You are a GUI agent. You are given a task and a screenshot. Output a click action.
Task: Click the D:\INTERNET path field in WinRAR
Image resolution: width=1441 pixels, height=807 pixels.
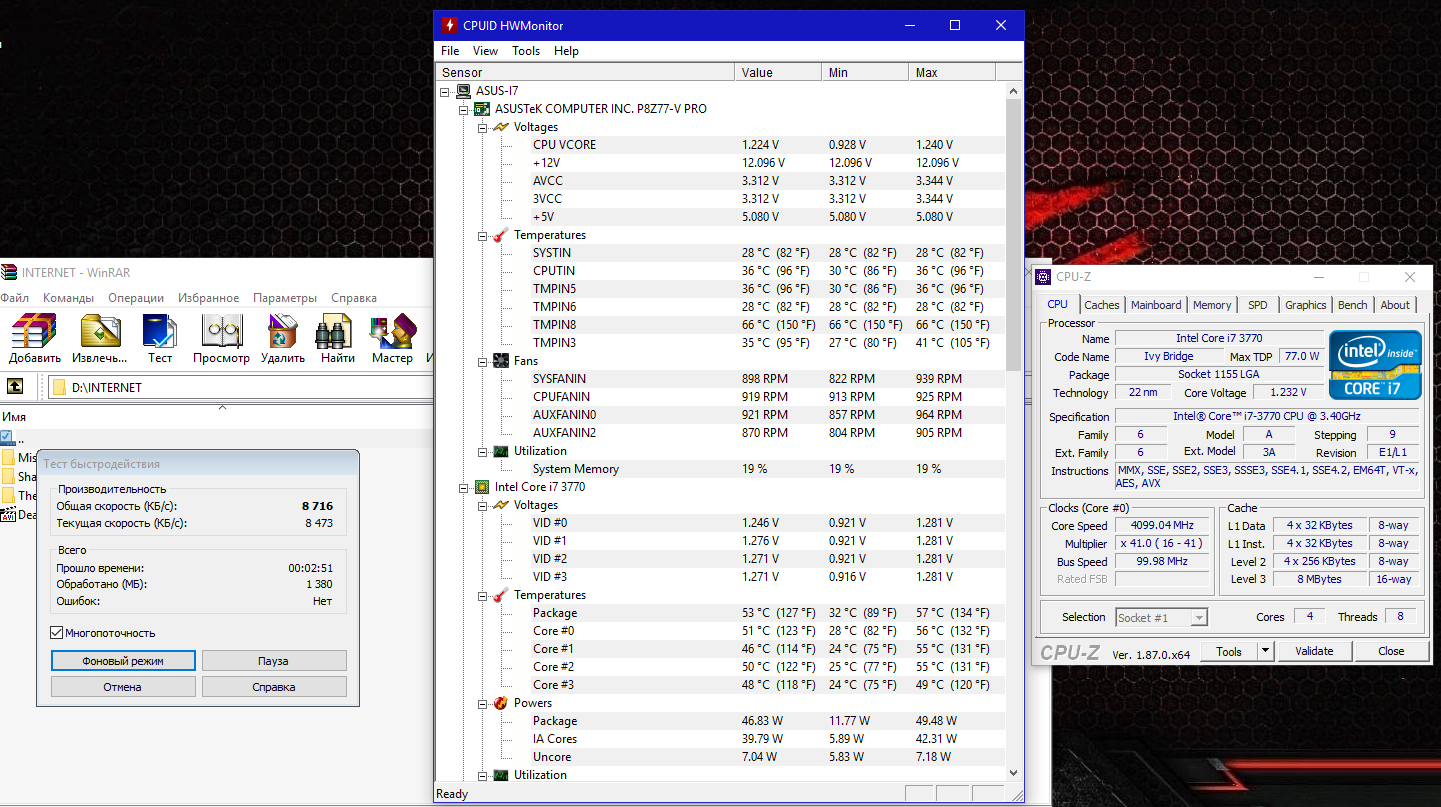240,387
